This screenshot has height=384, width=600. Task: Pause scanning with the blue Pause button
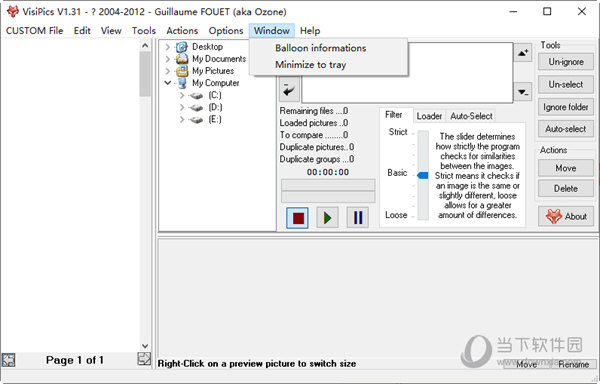point(357,218)
